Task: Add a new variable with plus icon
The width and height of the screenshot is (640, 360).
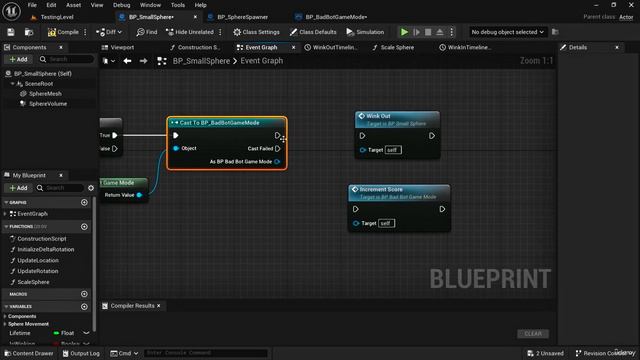Action: point(84,307)
